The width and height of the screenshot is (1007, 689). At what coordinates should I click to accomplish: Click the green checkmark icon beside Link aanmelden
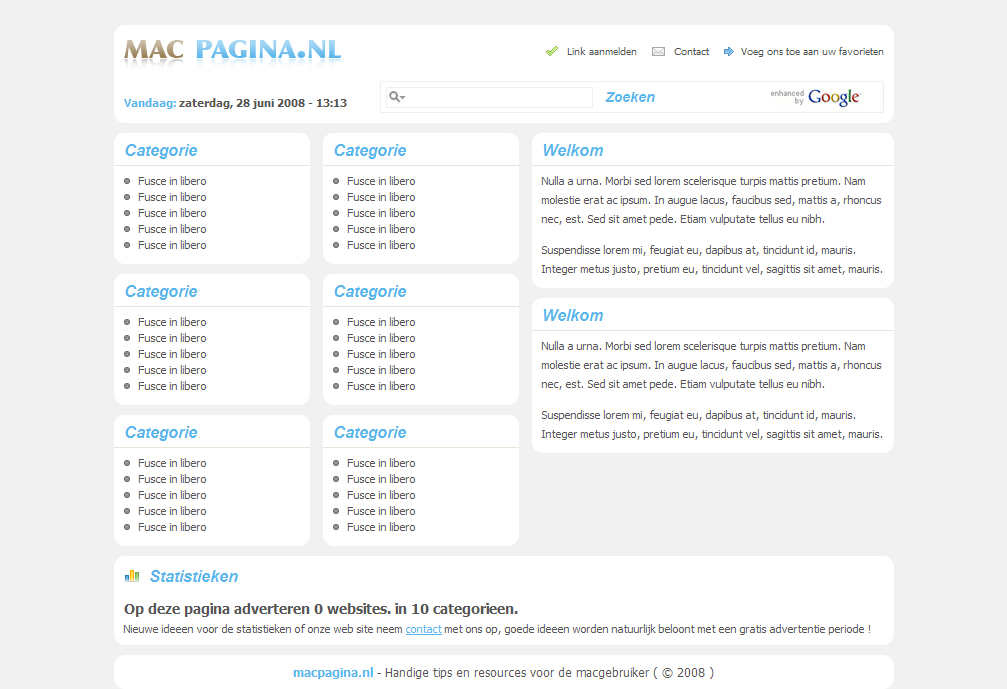click(552, 51)
